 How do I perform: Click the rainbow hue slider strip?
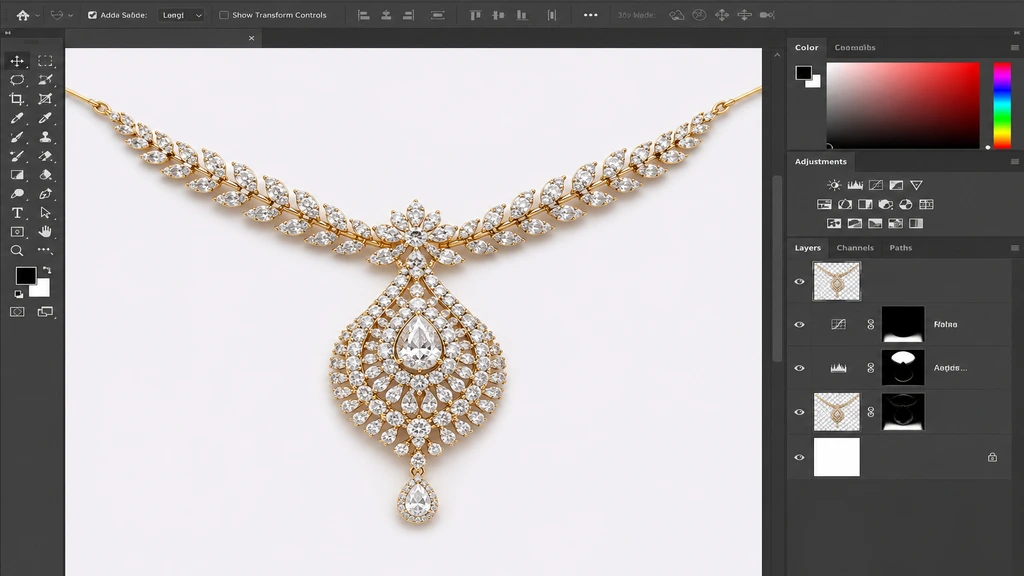pyautogui.click(x=1002, y=106)
